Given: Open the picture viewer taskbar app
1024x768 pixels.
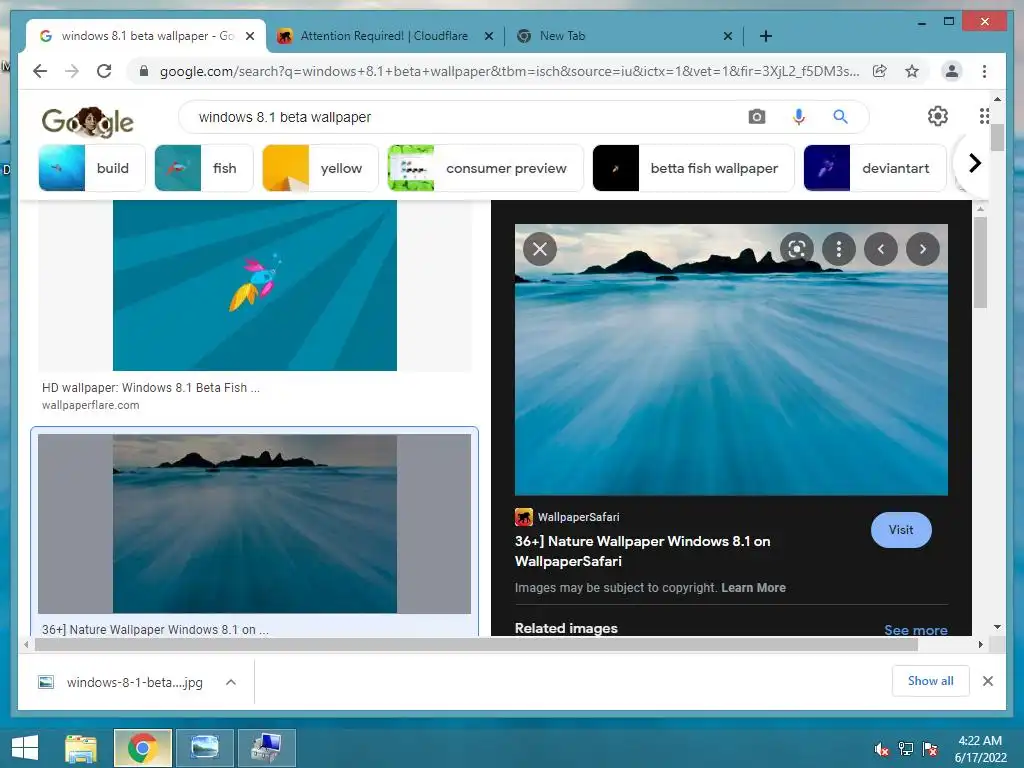Looking at the screenshot, I should [x=205, y=748].
